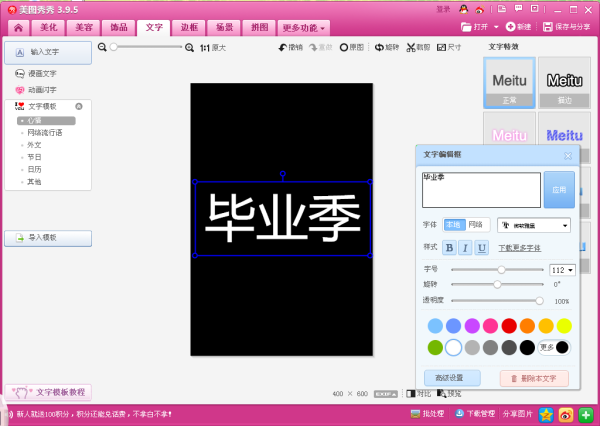Select 动画闪字 in the sidebar
The image size is (600, 426).
click(36, 90)
